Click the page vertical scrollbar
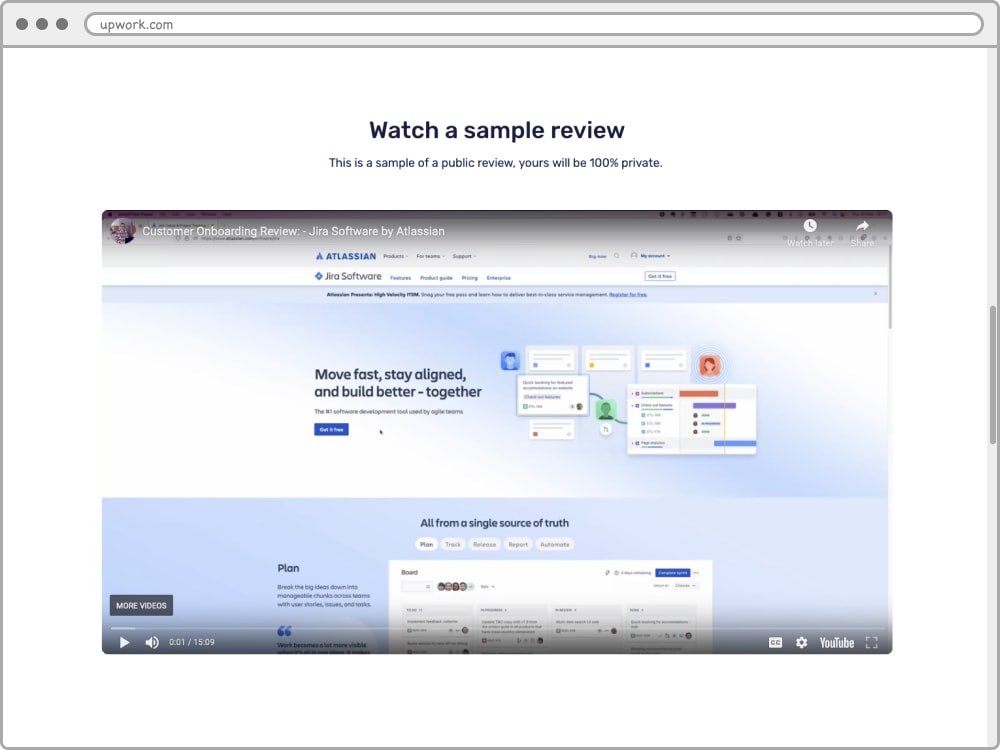The image size is (1000, 750). (x=992, y=374)
